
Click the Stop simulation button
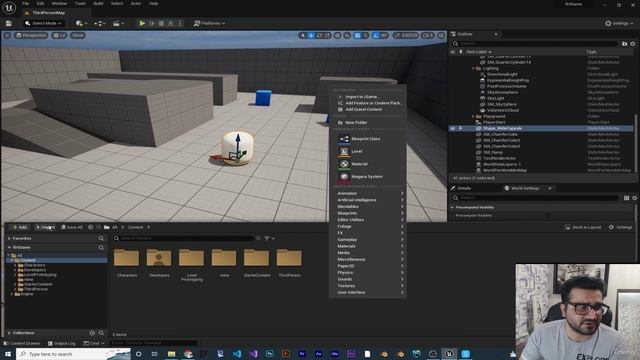tap(161, 23)
